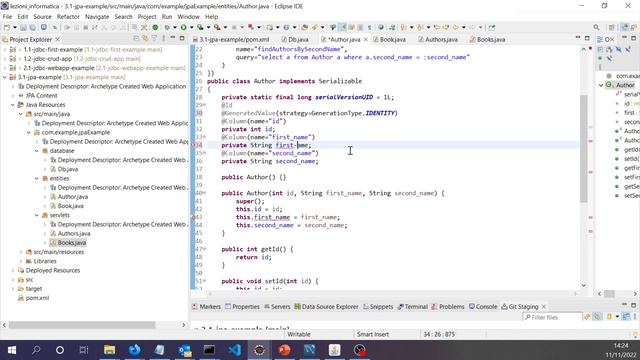Expand the 1.2-jdbc-crud-app project
Screen dimensions: 640x360
[5, 59]
